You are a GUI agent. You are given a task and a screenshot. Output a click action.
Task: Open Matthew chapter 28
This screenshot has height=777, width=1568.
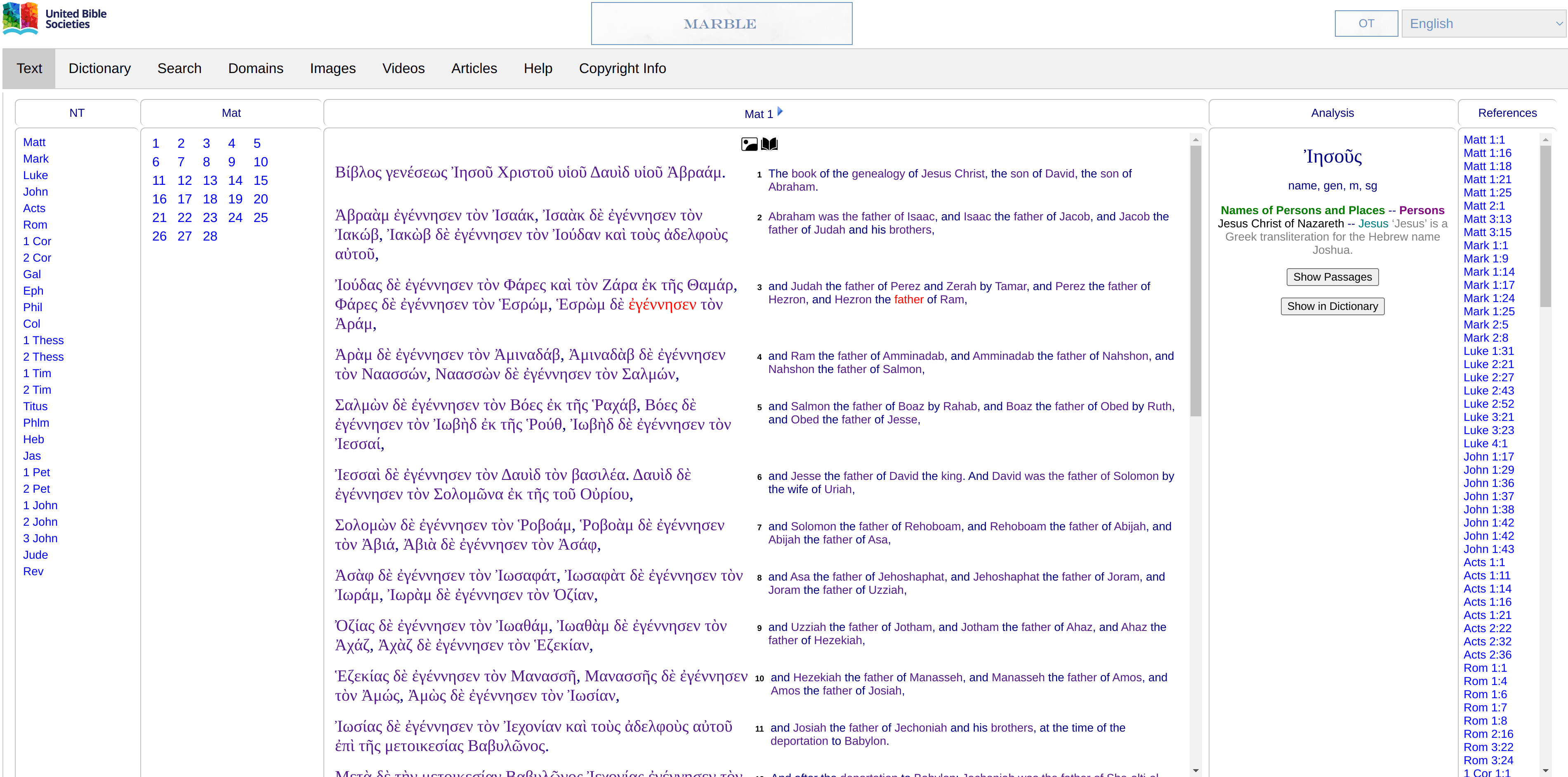click(210, 236)
